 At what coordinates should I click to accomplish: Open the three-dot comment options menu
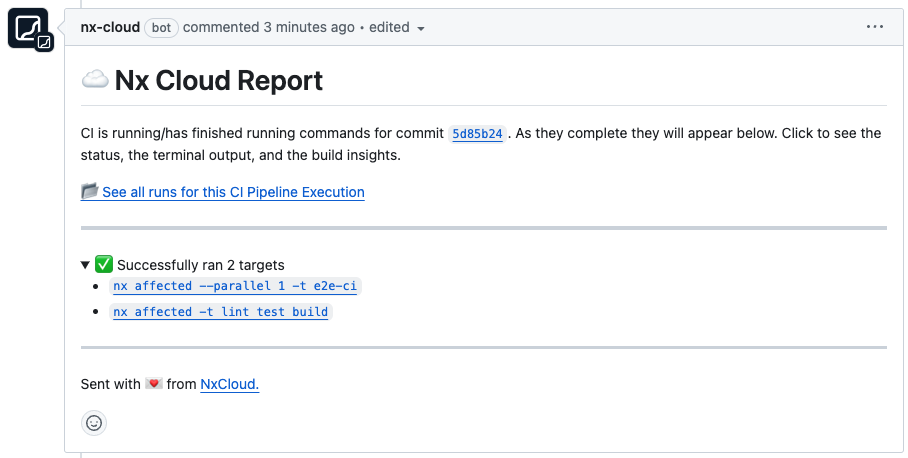(x=875, y=27)
